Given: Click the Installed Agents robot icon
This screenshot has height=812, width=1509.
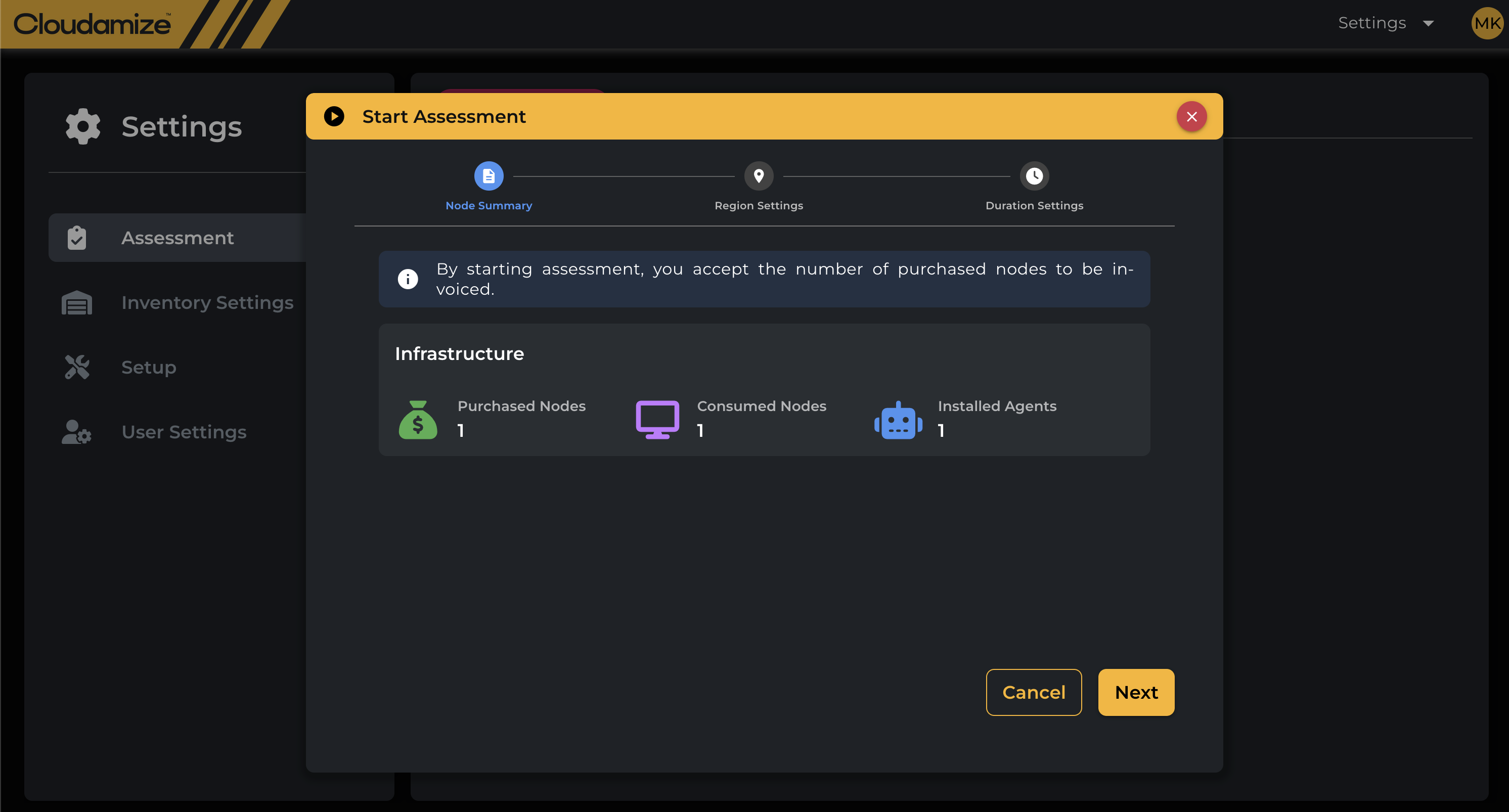Looking at the screenshot, I should point(898,420).
